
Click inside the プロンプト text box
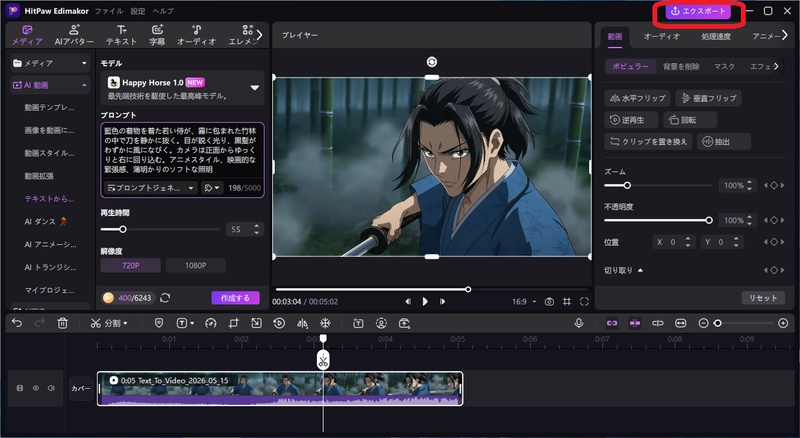tap(182, 150)
